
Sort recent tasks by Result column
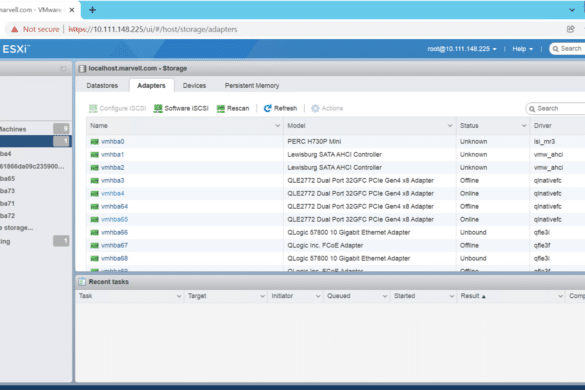click(470, 296)
